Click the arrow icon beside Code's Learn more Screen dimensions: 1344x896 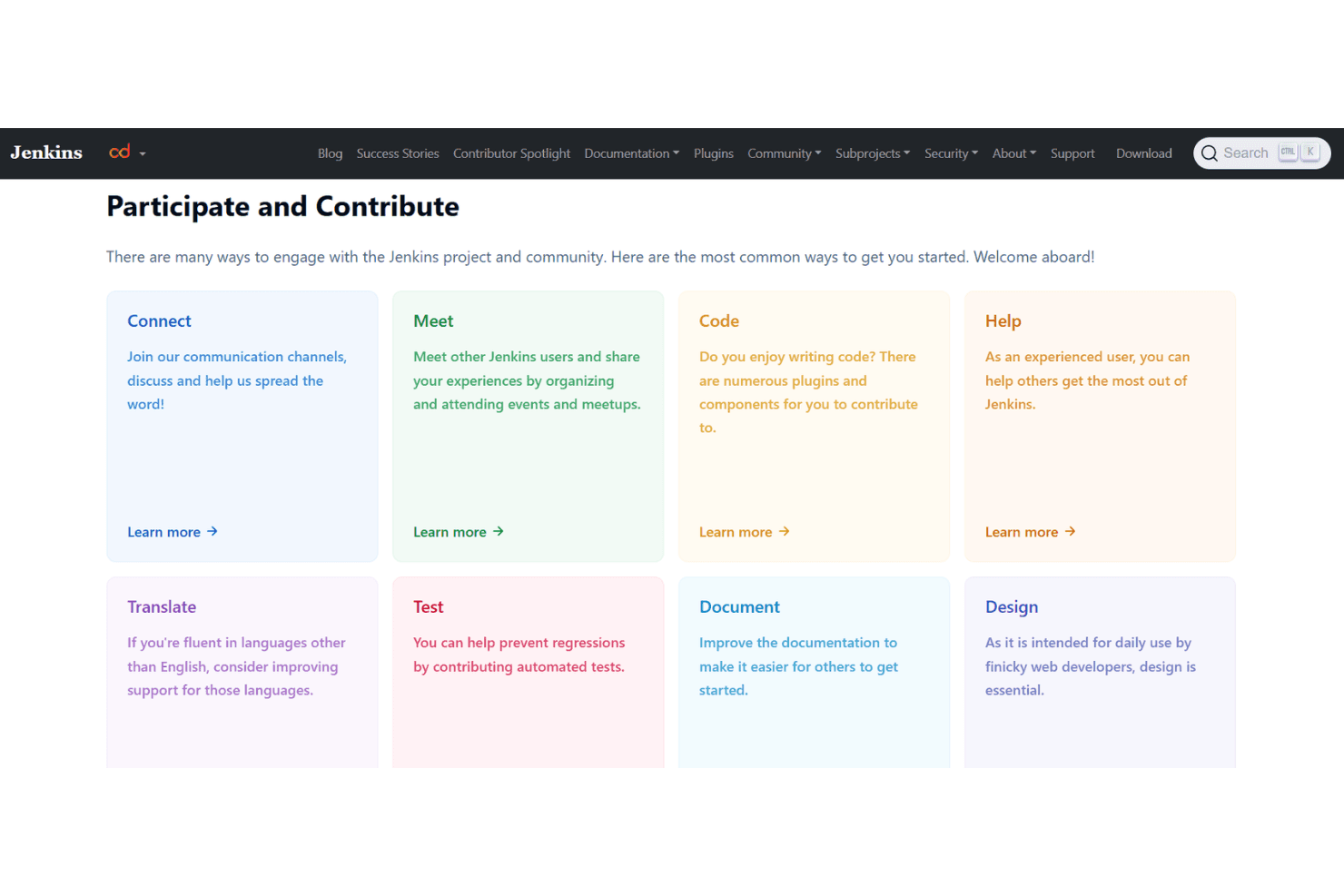click(785, 532)
